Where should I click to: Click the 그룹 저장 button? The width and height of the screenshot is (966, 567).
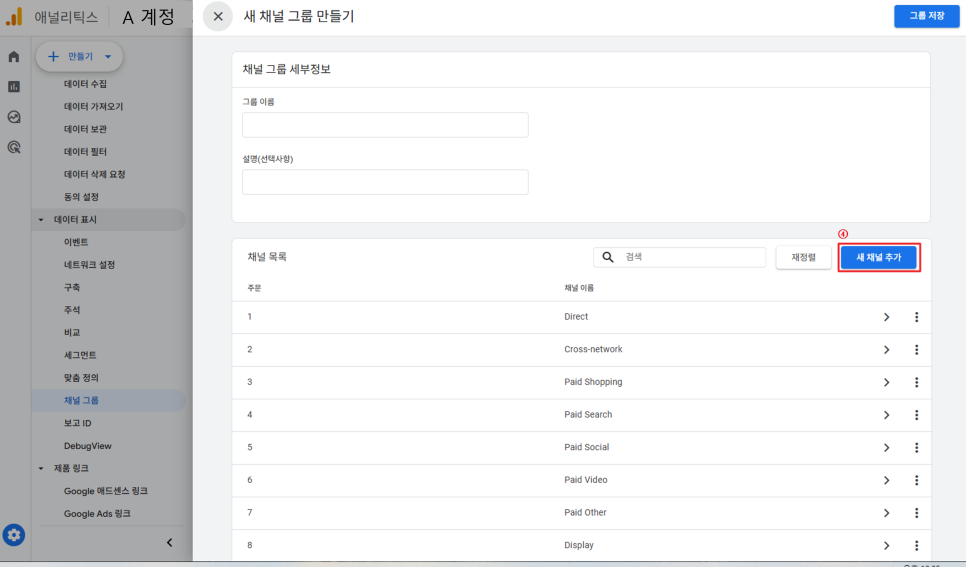[x=927, y=16]
